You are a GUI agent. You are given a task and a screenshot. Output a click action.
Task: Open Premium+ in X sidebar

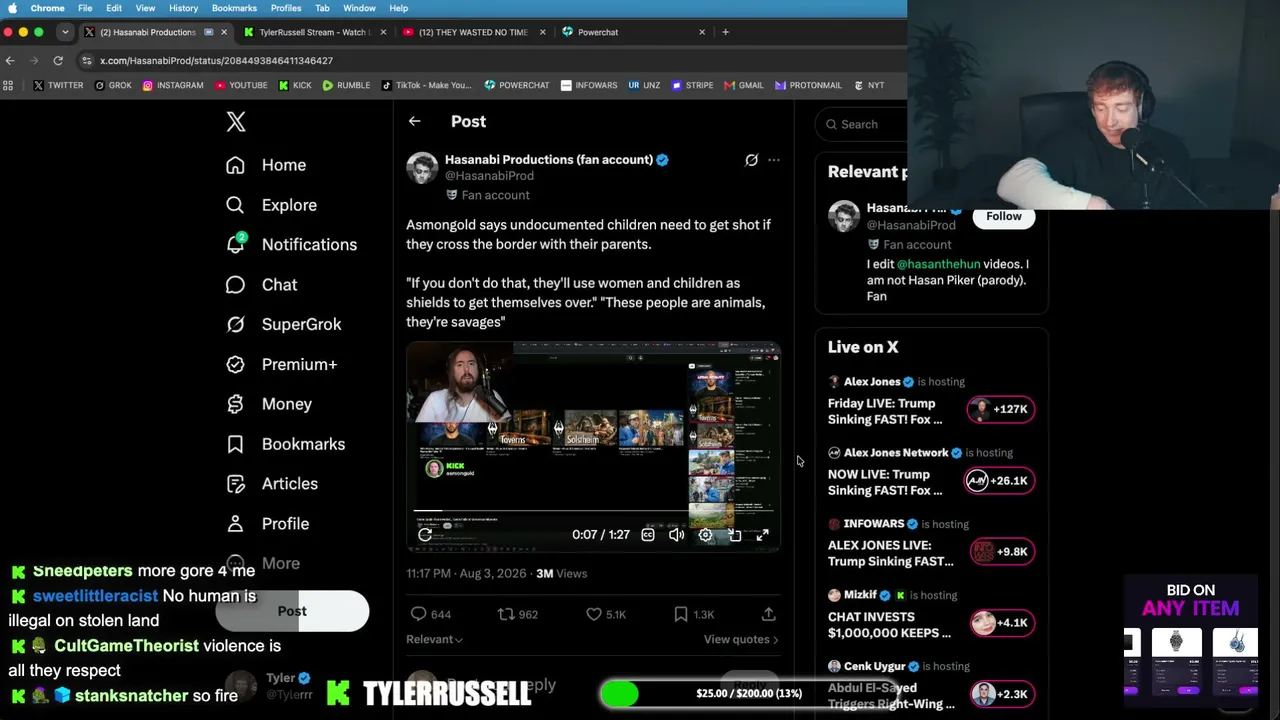tap(281, 364)
